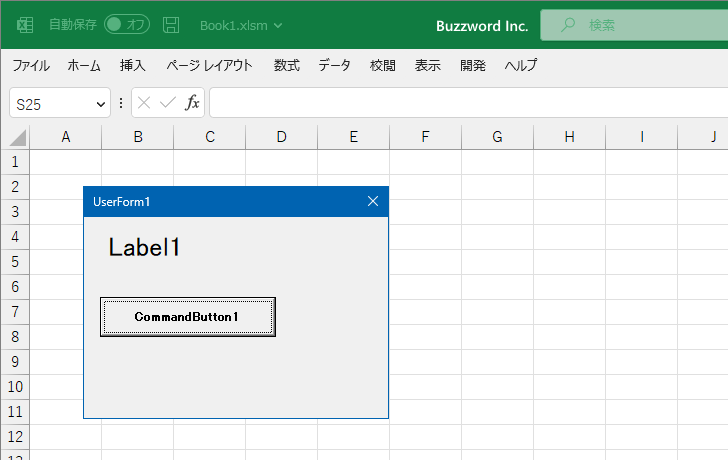Click the search magnifier icon

[x=568, y=25]
